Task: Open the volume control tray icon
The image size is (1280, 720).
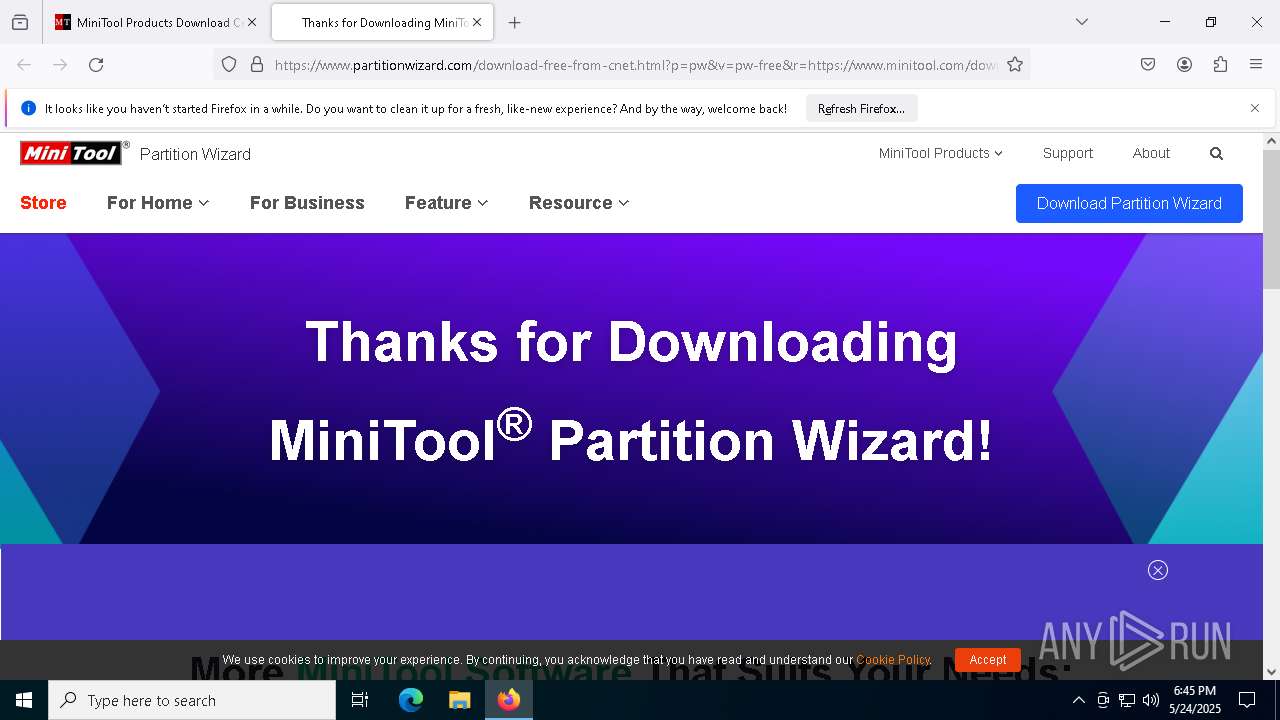Action: tap(1151, 700)
